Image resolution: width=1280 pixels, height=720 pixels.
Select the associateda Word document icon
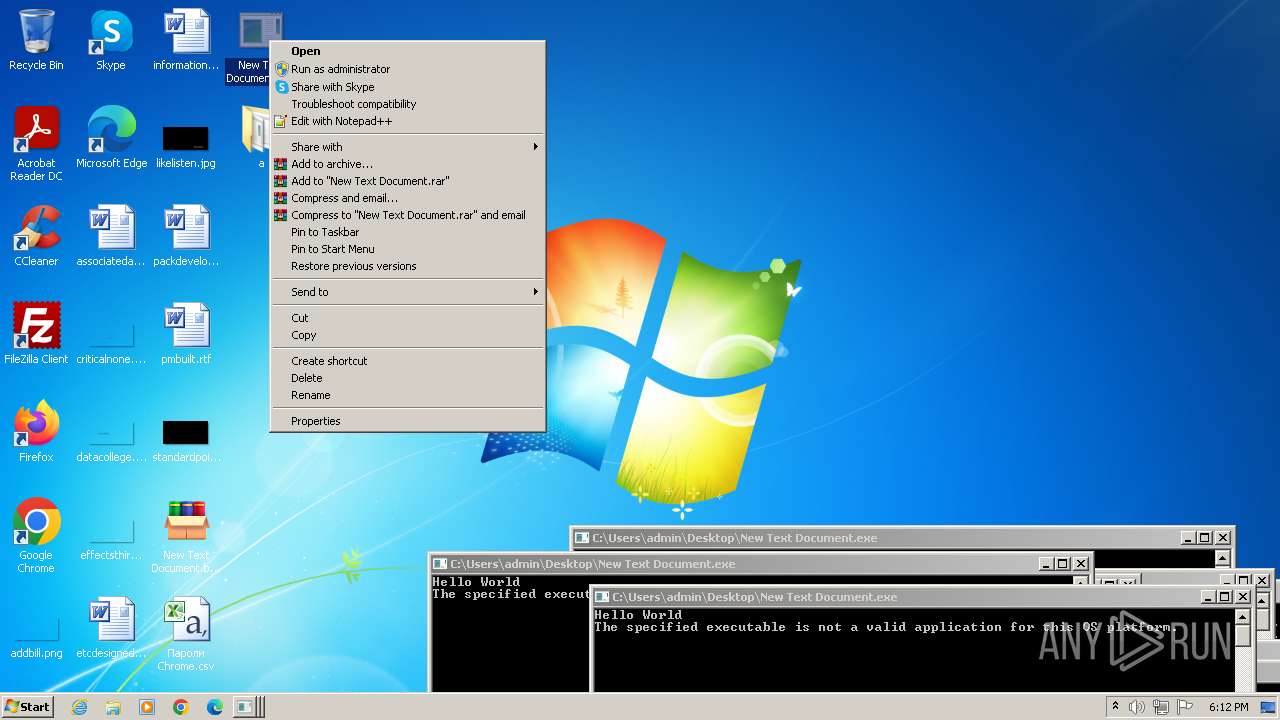pos(111,236)
